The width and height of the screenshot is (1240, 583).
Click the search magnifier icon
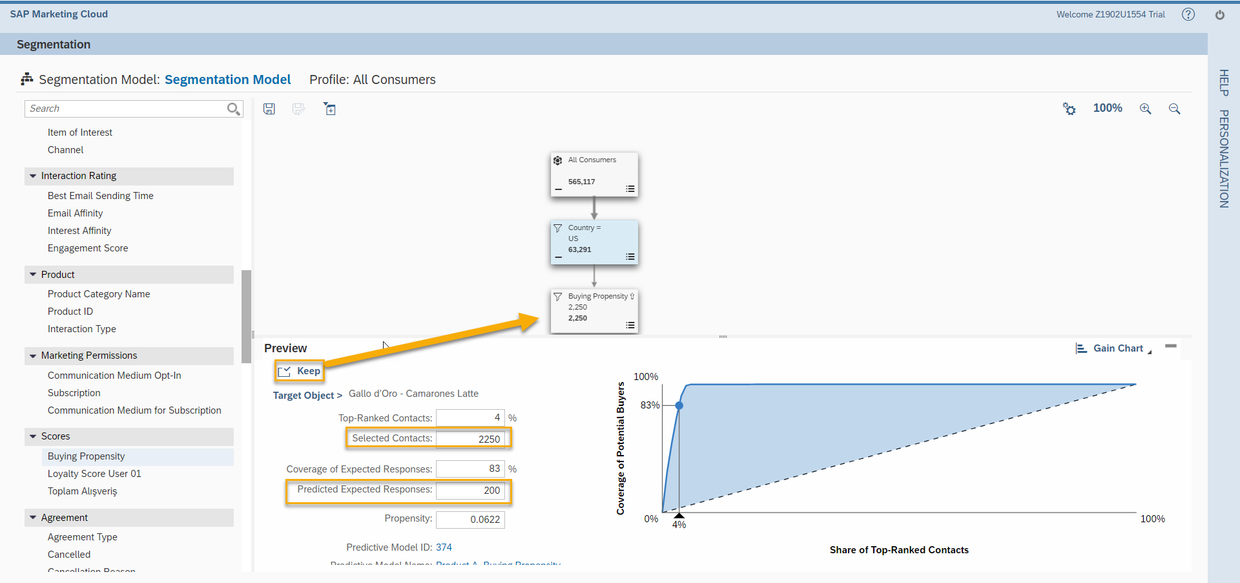pos(233,109)
